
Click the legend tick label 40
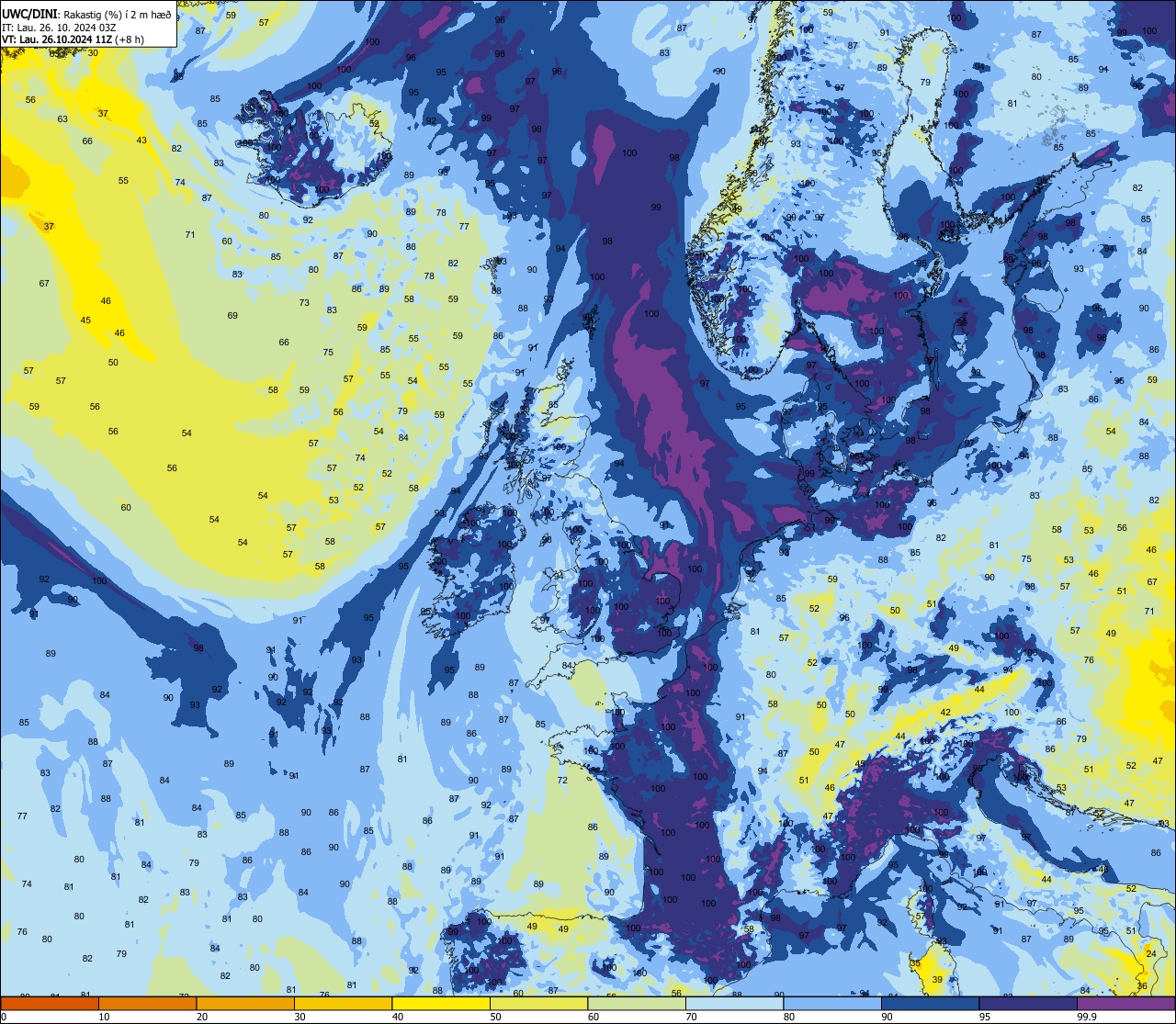[398, 1017]
